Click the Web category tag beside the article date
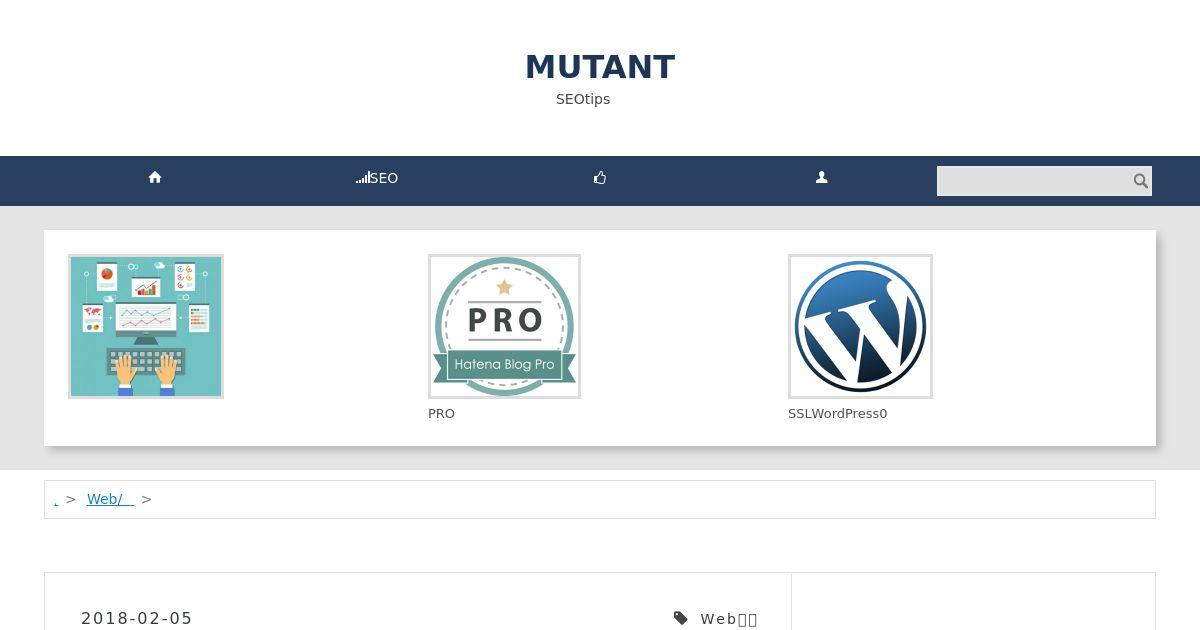The width and height of the screenshot is (1200, 630). point(729,619)
